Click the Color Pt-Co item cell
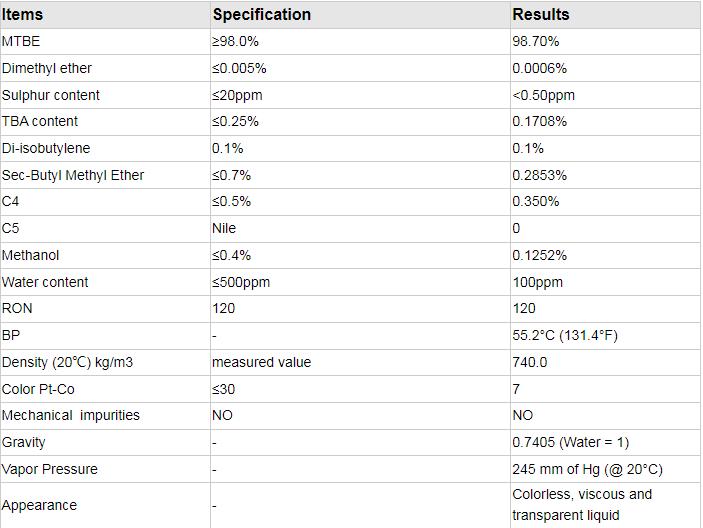Viewport: 703px width, 528px height. (x=41, y=388)
